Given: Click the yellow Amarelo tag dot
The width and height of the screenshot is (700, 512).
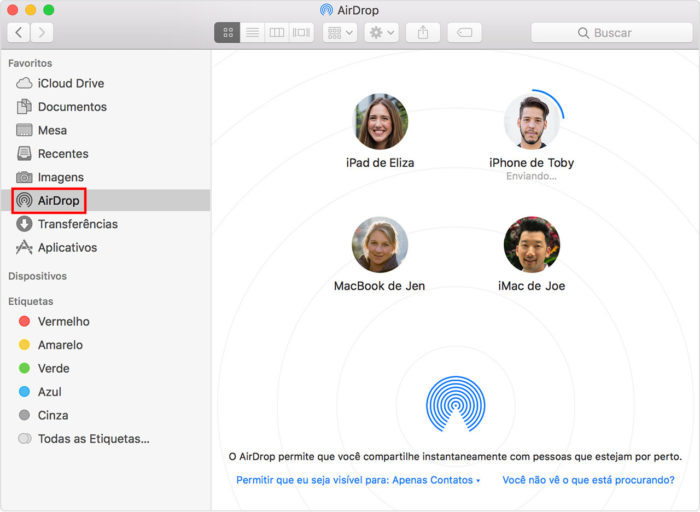Looking at the screenshot, I should pos(24,345).
